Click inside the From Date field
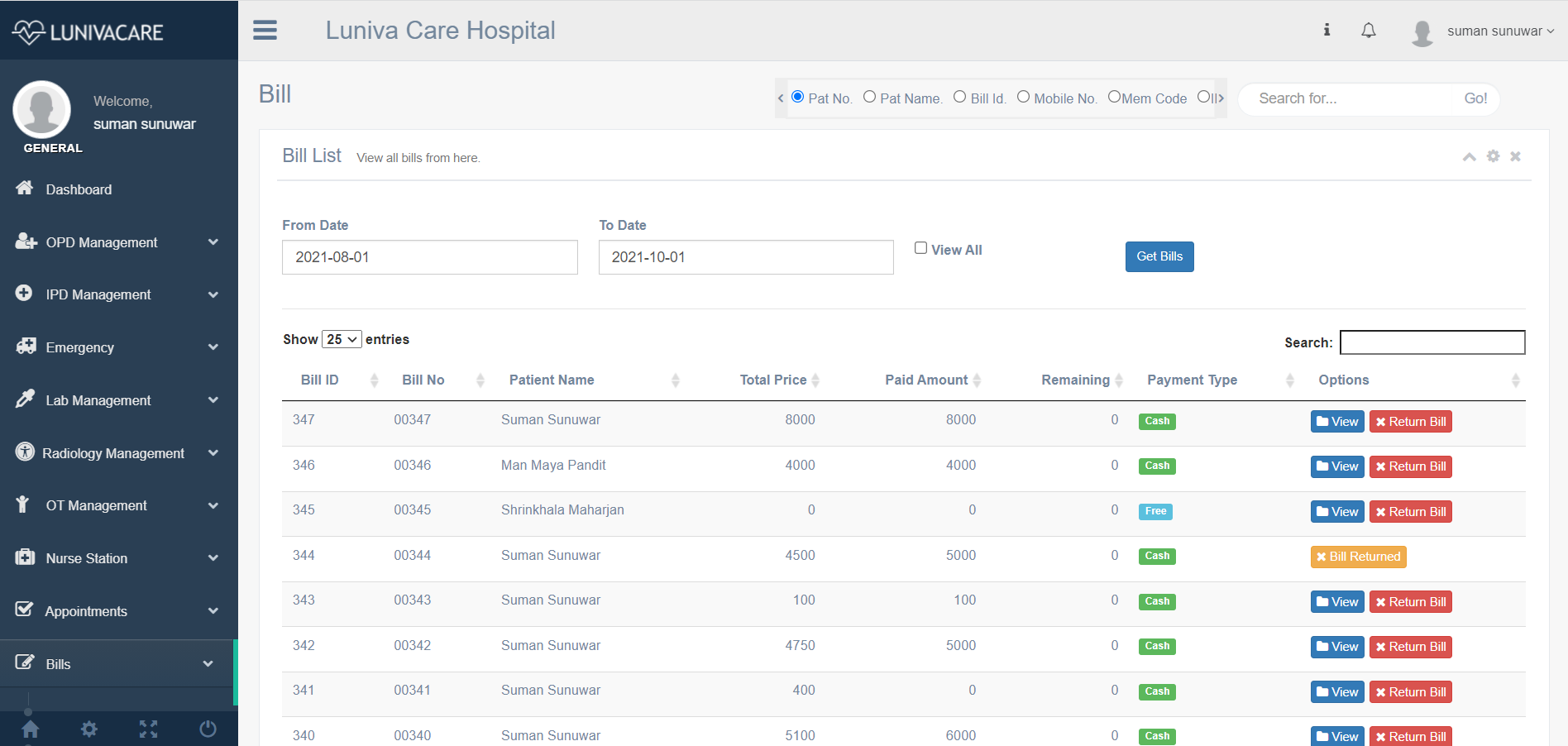 tap(429, 257)
